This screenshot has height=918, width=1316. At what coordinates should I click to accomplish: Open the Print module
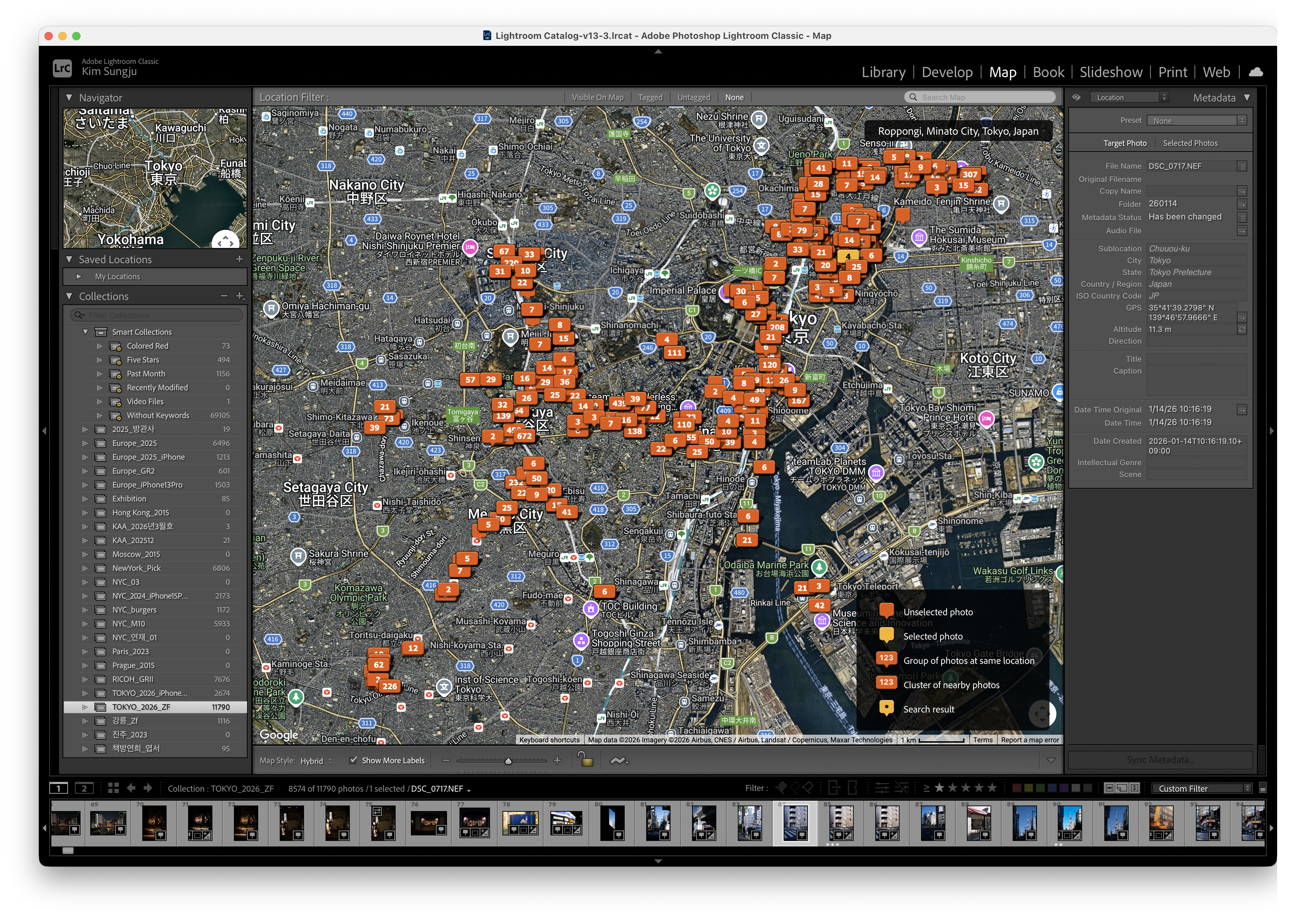pos(1172,72)
